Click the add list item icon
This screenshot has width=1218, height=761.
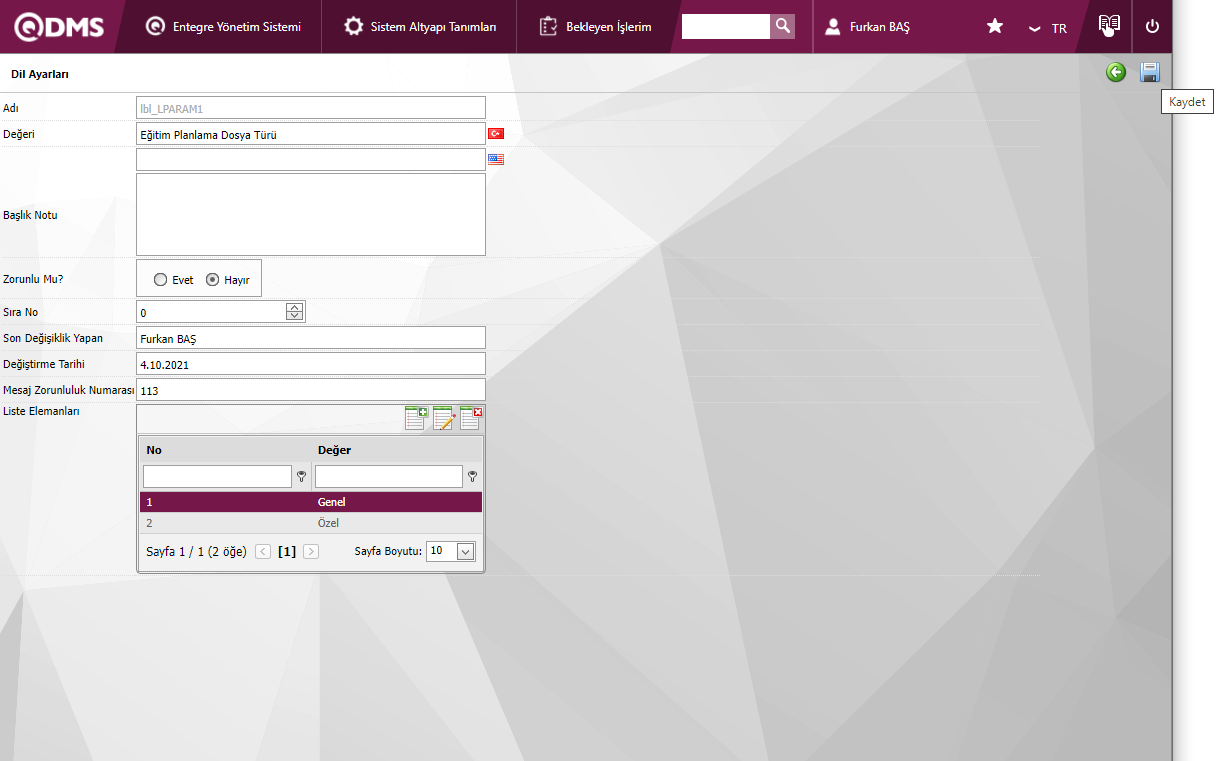(416, 418)
